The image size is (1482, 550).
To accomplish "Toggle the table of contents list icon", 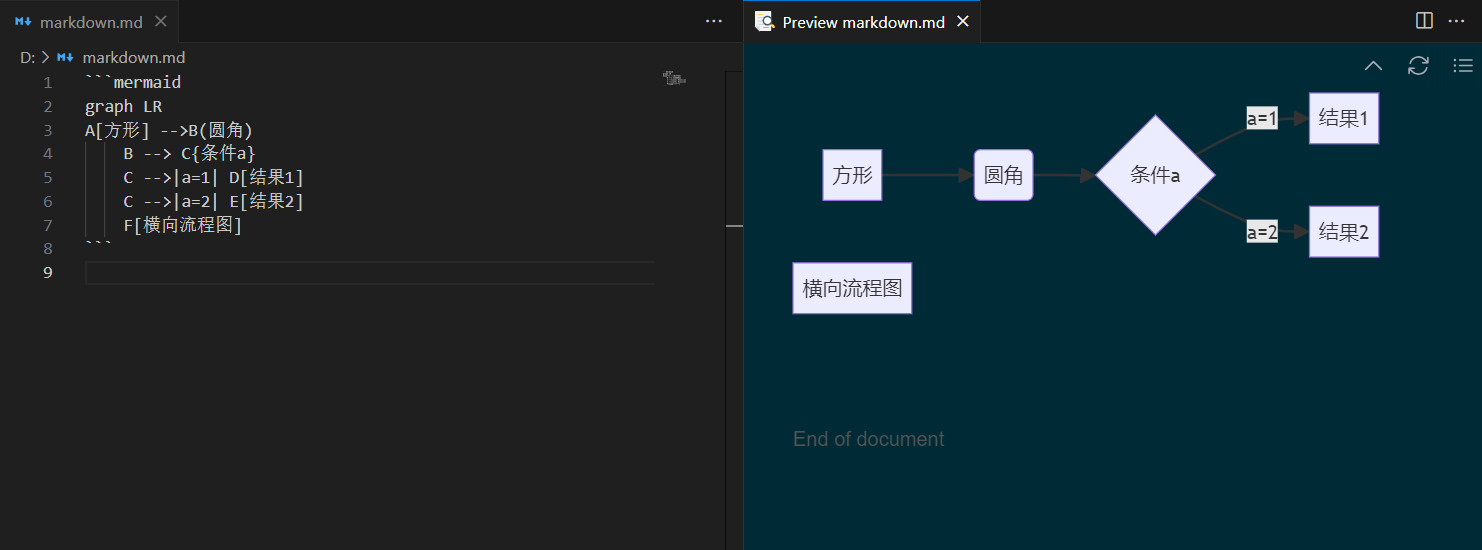I will 1462,66.
